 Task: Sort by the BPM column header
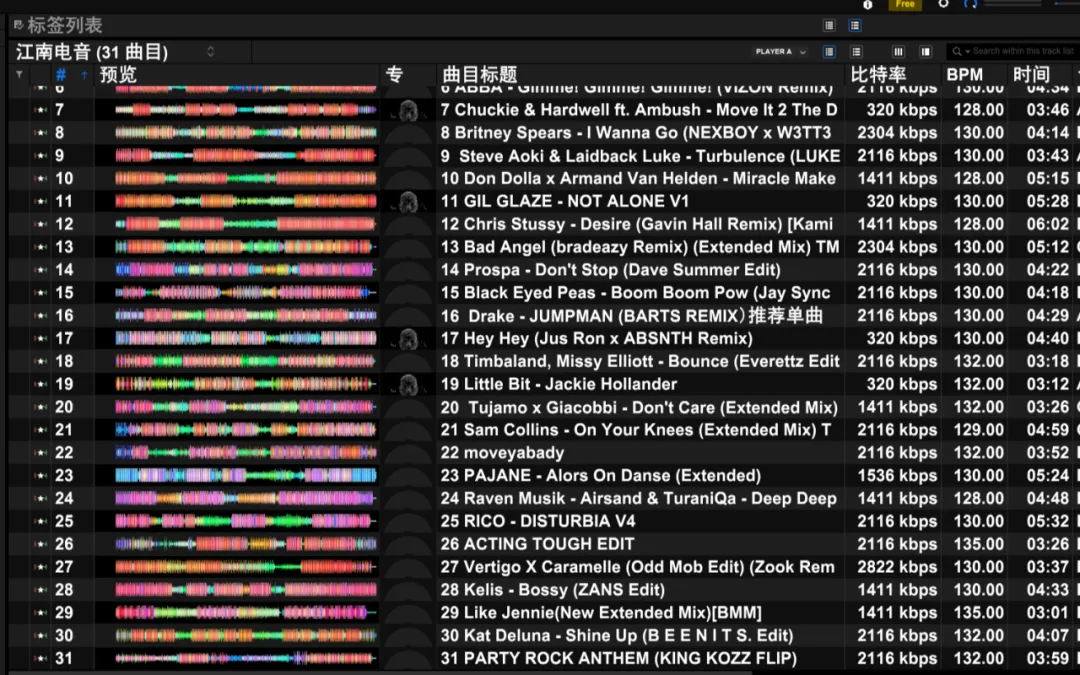(964, 74)
